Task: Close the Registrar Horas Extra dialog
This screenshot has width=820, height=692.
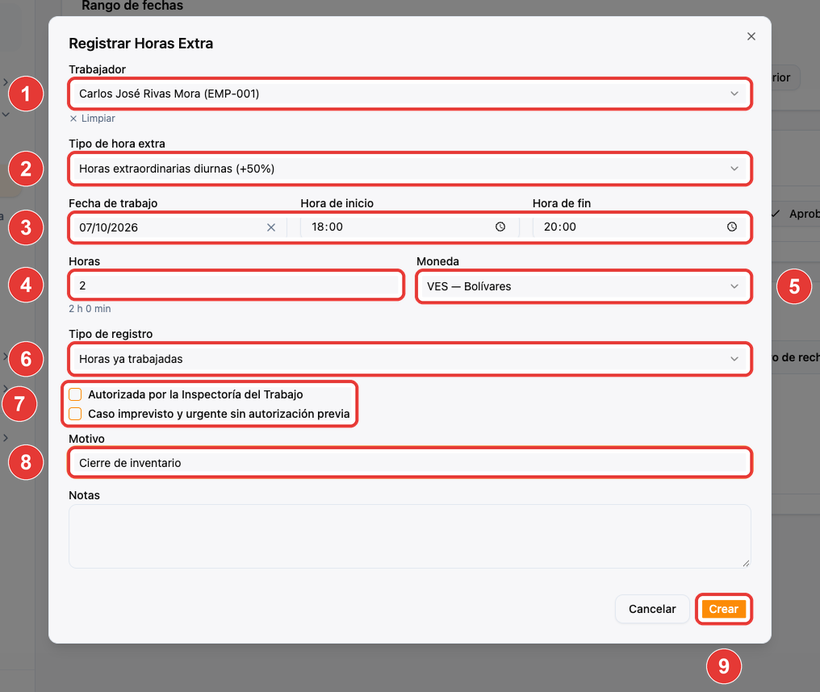Action: (751, 36)
